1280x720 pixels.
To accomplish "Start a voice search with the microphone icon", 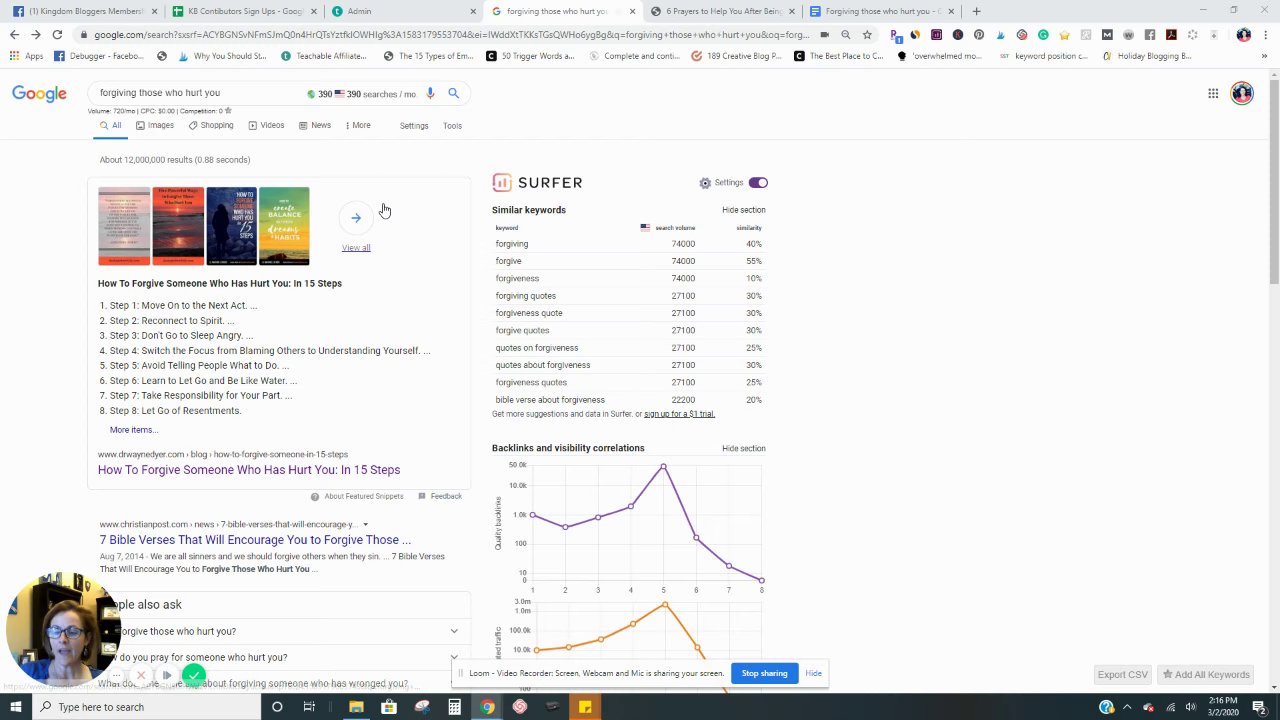I will pos(430,93).
